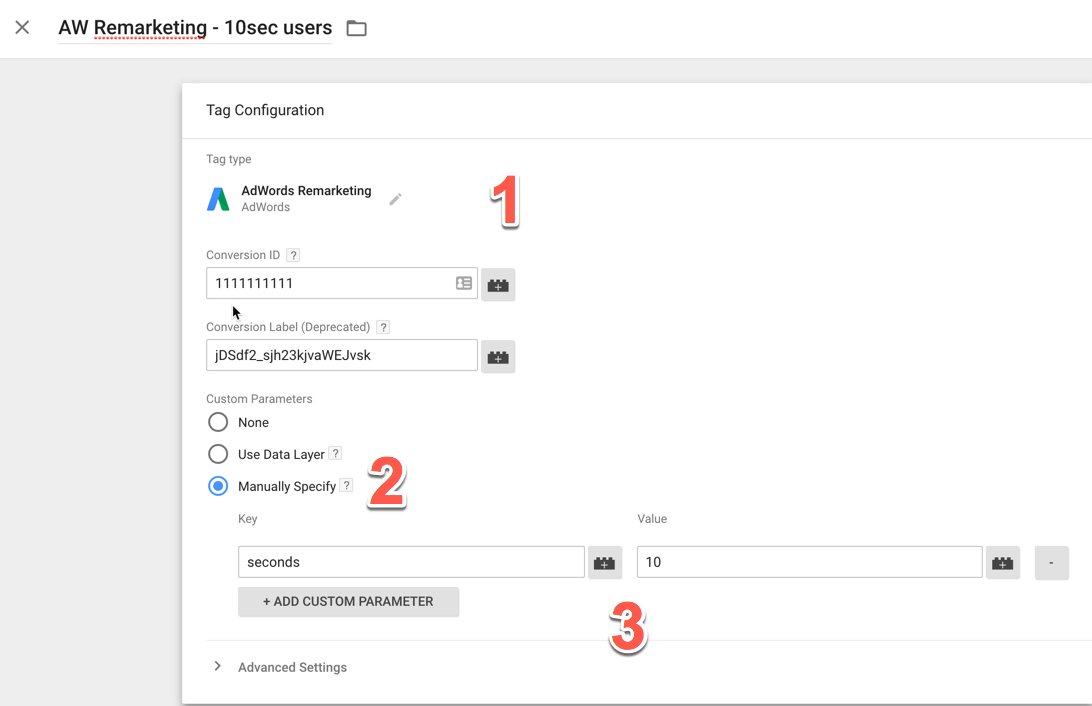Insert variable for Conversion Label field
Viewport: 1092px width, 706px height.
(x=498, y=356)
